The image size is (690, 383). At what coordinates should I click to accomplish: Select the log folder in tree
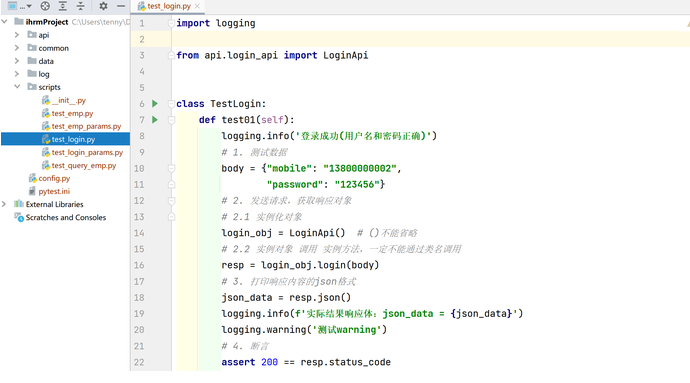click(x=44, y=74)
